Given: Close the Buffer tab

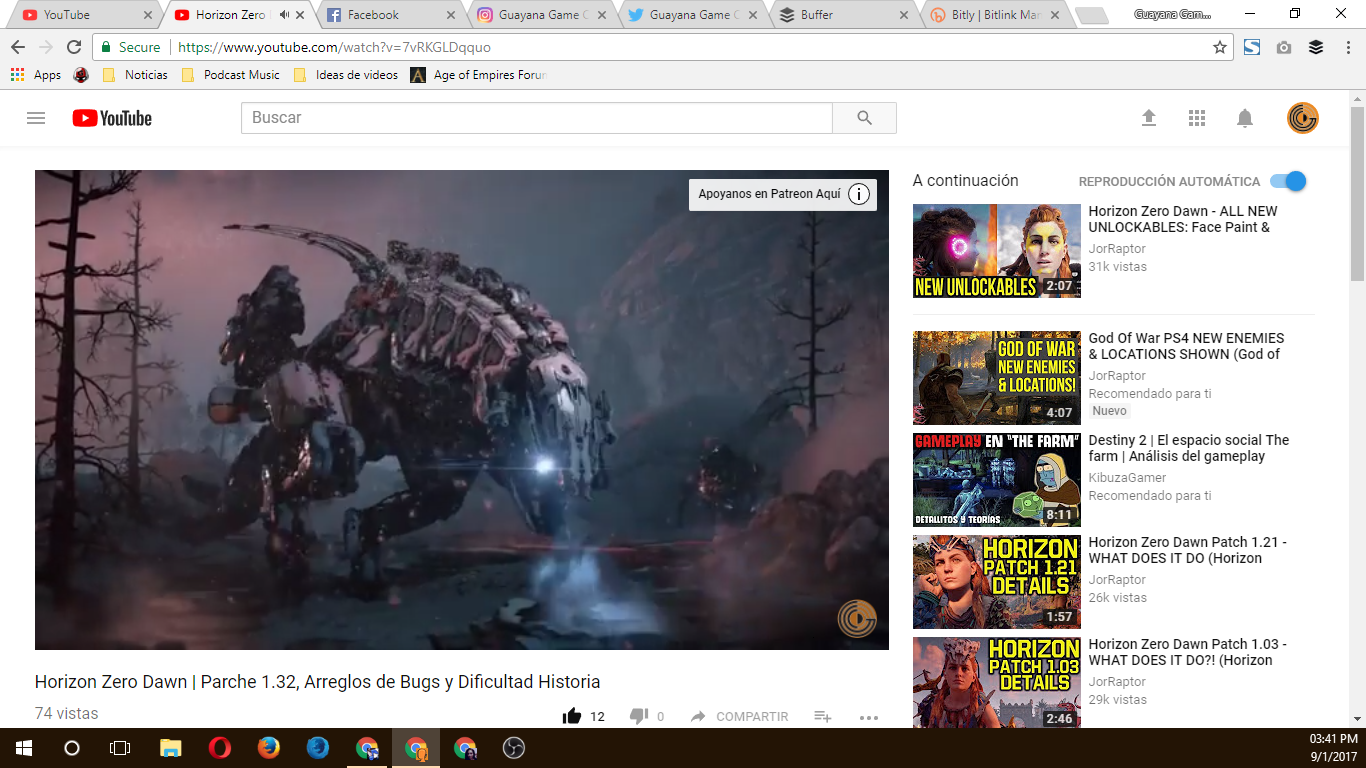Looking at the screenshot, I should tap(904, 15).
